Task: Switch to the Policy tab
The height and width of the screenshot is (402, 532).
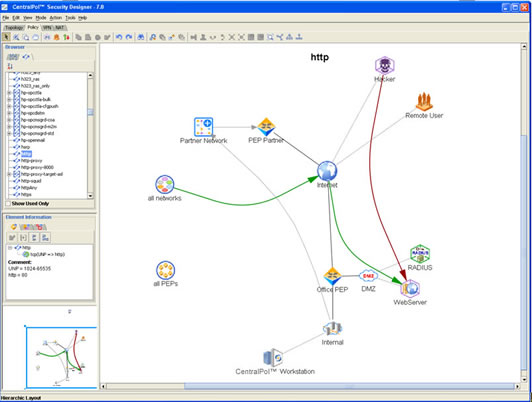Action: [x=33, y=27]
